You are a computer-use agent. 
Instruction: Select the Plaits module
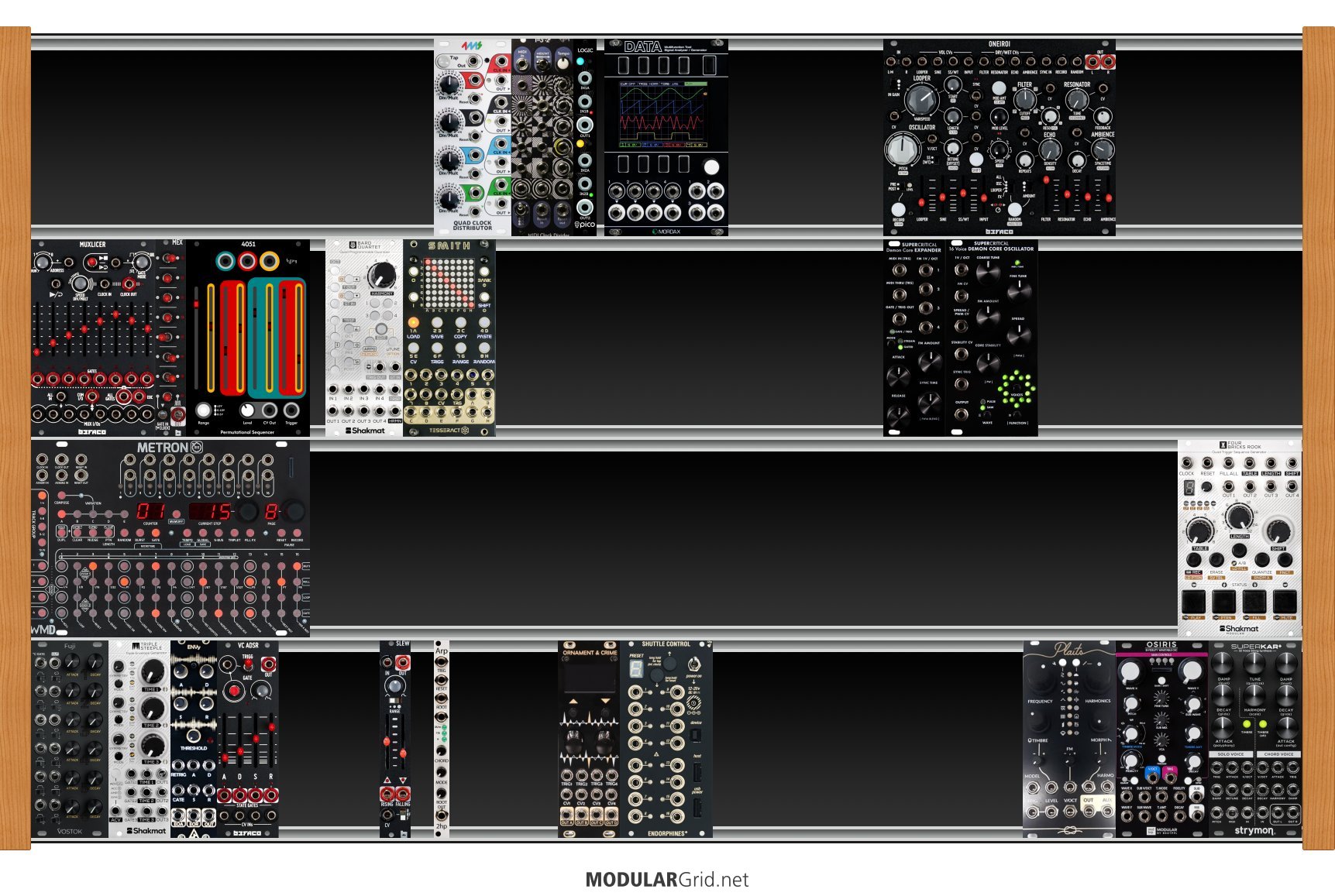tap(1069, 739)
